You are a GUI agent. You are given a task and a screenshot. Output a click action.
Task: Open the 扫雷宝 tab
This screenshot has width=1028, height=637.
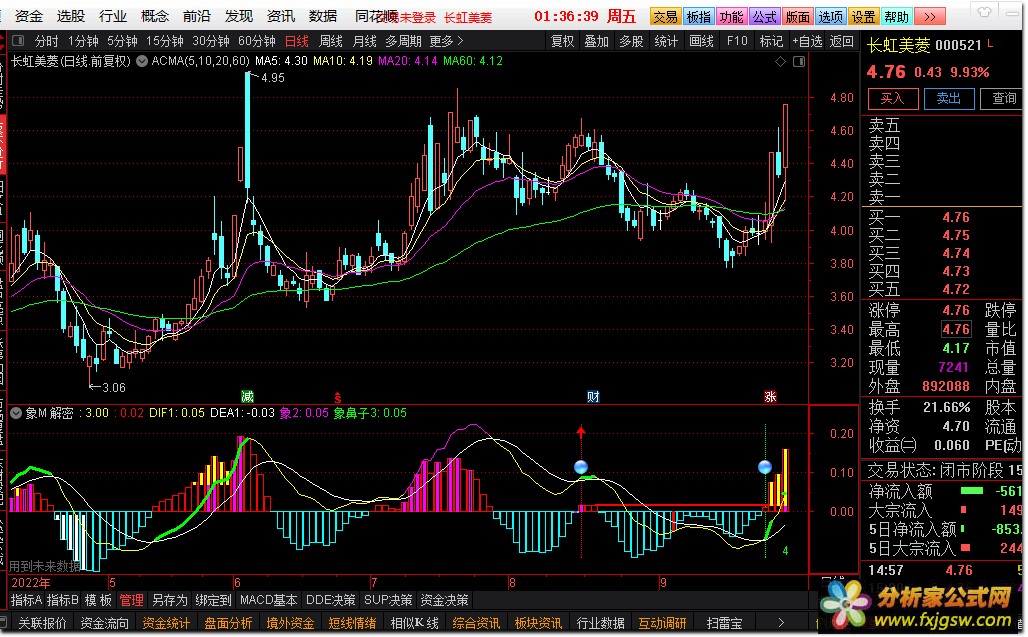724,623
